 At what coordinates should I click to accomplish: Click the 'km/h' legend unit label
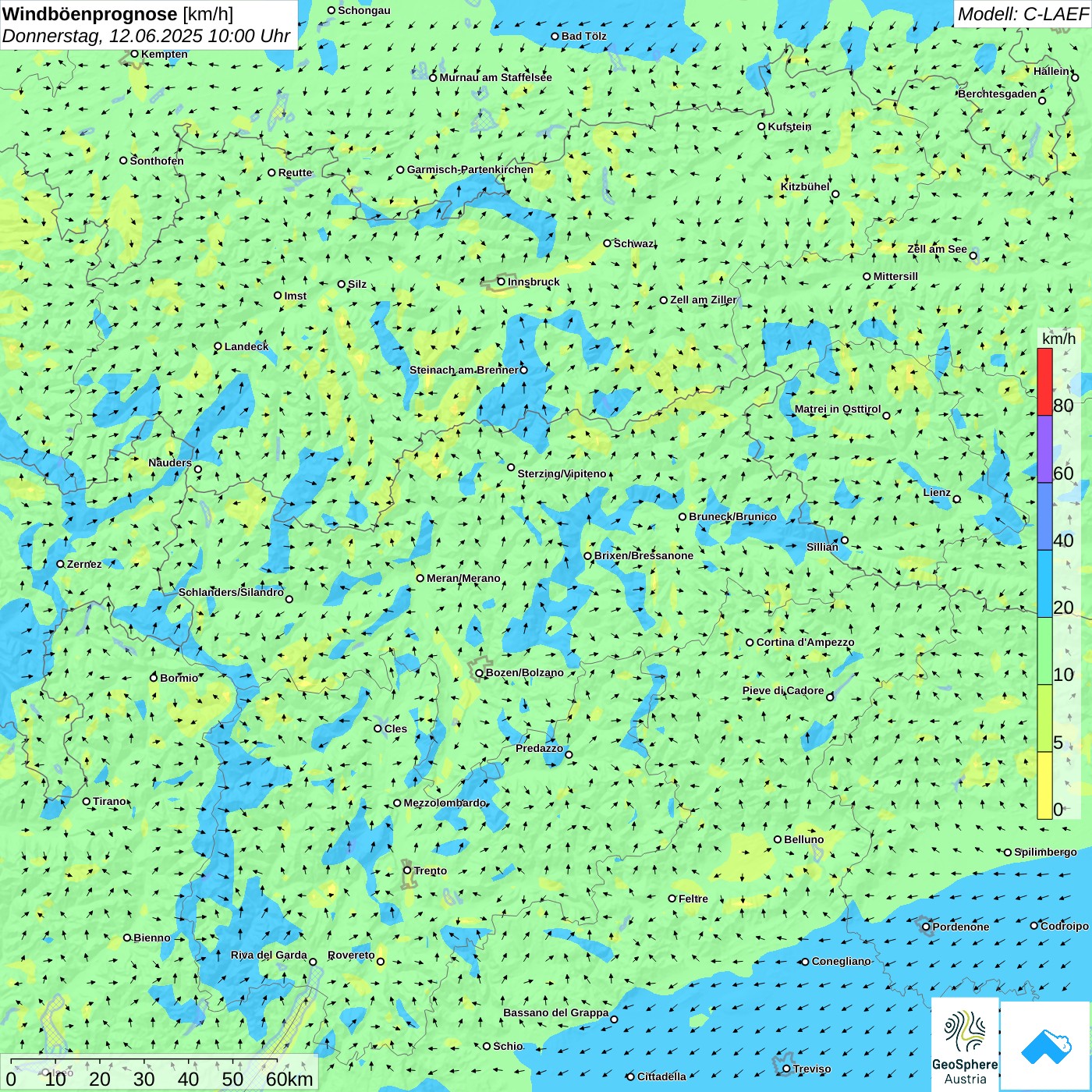click(x=1058, y=339)
